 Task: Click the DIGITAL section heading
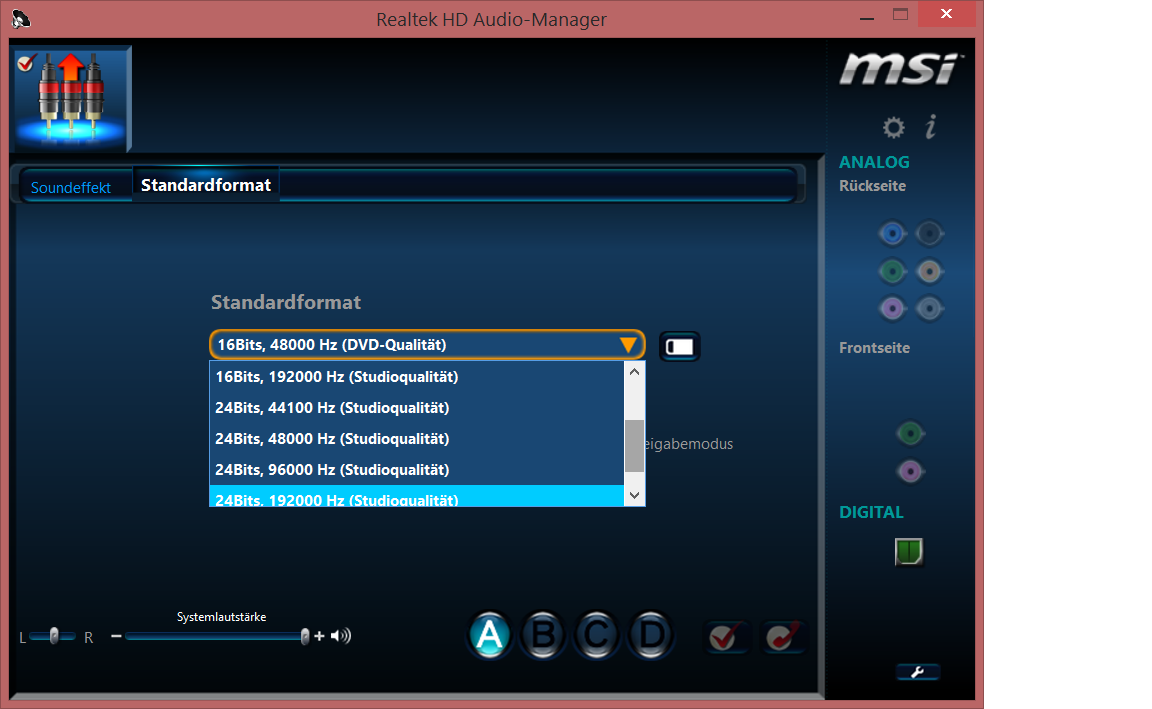(871, 512)
